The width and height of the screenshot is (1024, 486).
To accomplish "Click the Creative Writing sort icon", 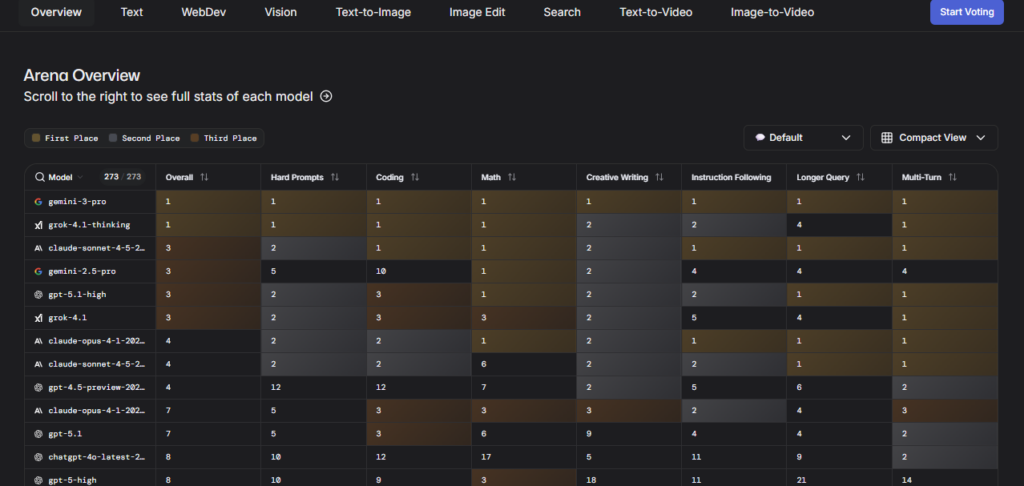I will tap(657, 177).
